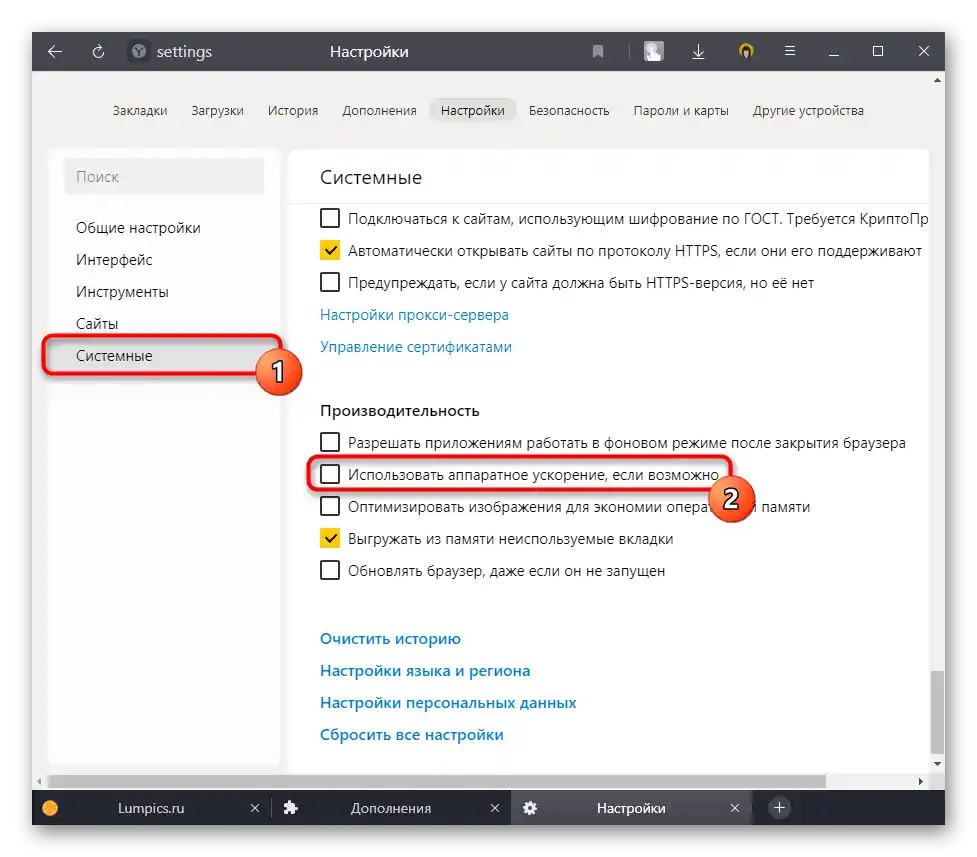The height and width of the screenshot is (857, 977).
Task: Click the Yandex logo icon in address bar
Action: click(139, 51)
